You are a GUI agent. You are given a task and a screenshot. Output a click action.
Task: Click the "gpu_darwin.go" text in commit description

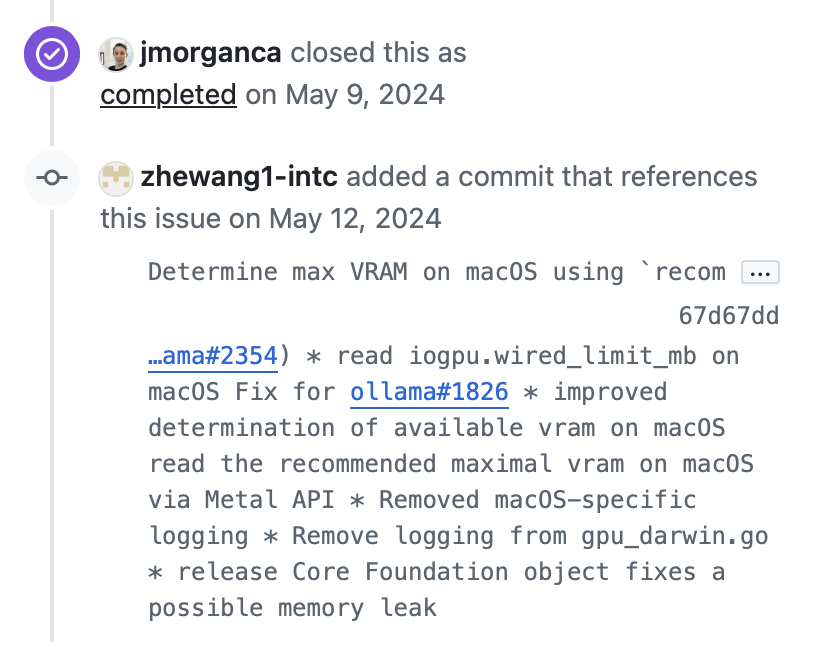674,537
